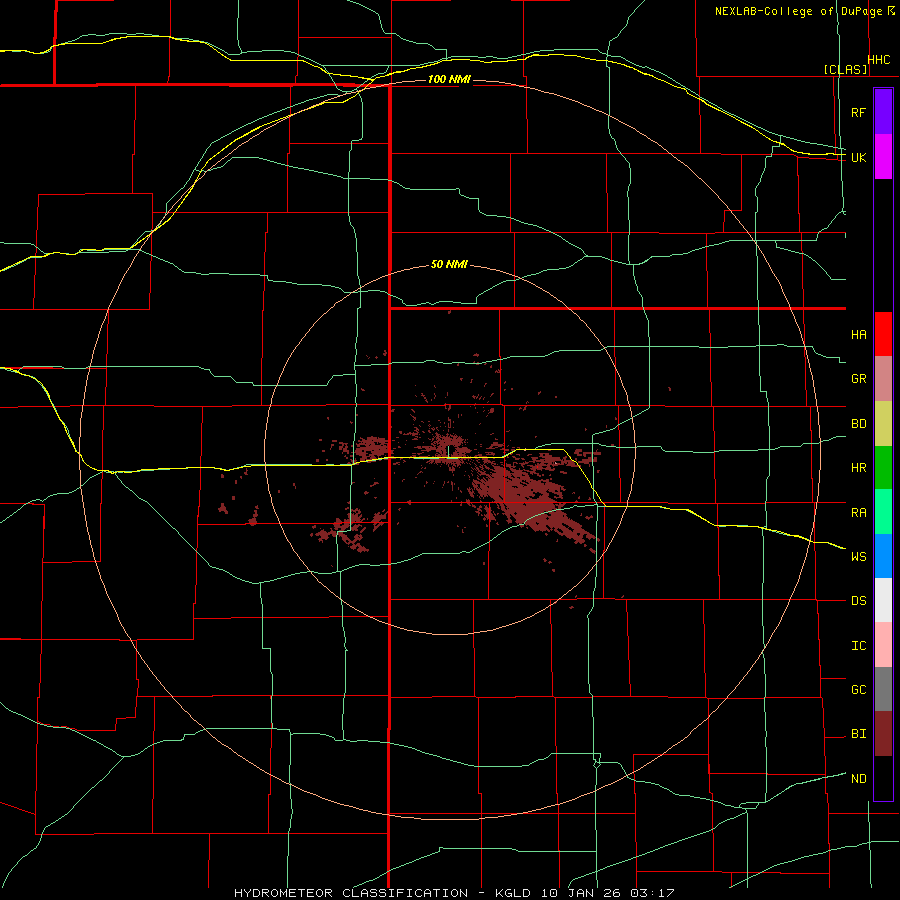Click the RF legend label
Screen dimensions: 900x900
point(858,112)
